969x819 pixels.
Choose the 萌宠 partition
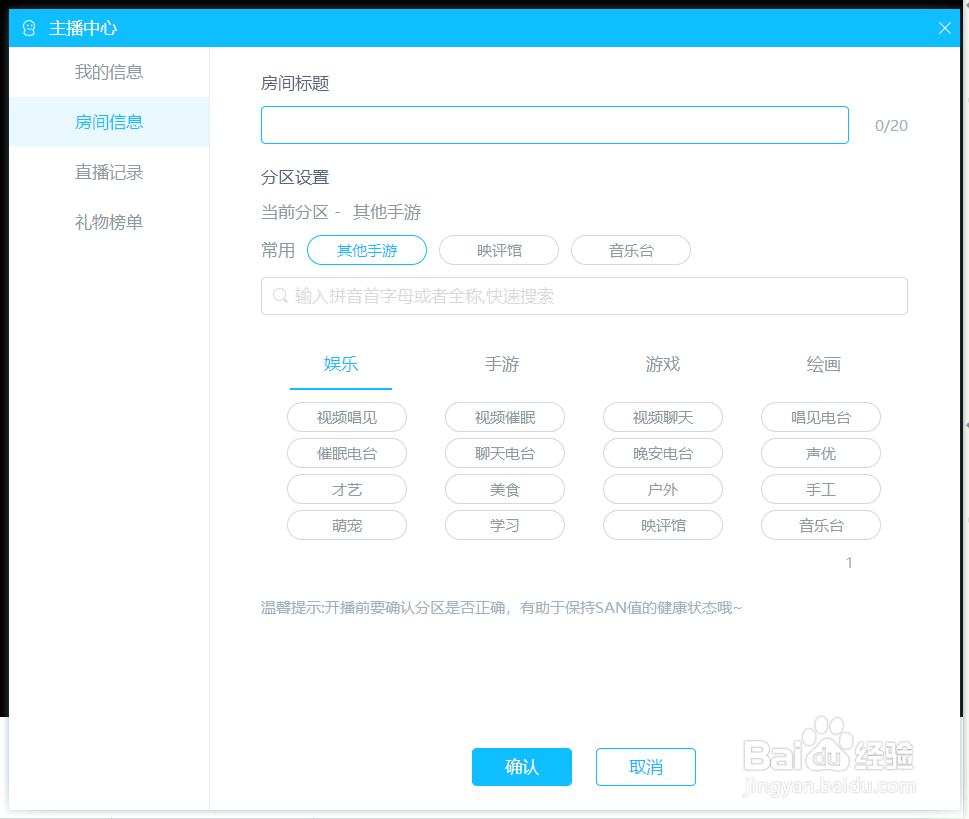(x=346, y=525)
